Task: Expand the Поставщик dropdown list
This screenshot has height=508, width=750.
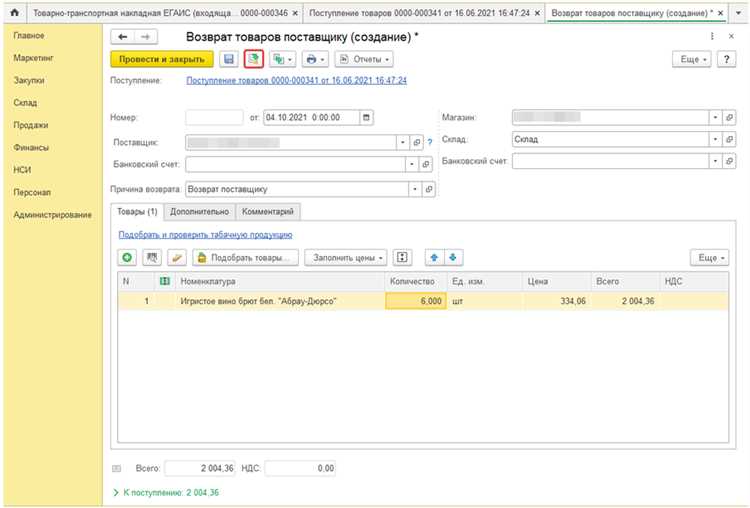Action: tap(403, 142)
